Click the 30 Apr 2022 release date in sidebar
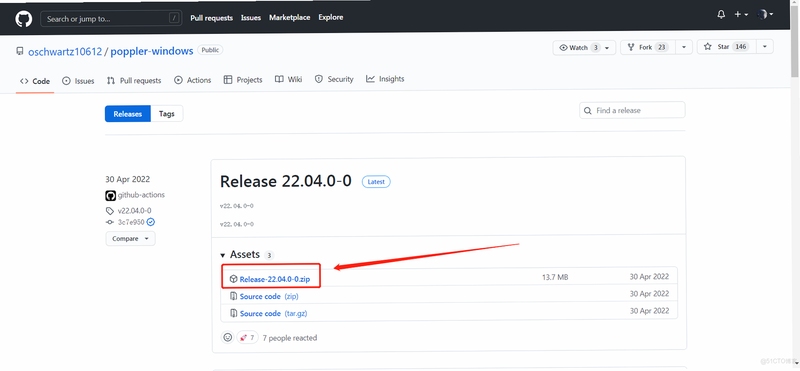The height and width of the screenshot is (371, 800). tap(128, 180)
